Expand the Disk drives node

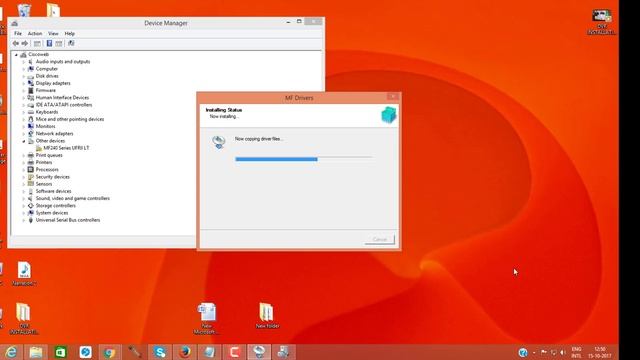point(24,76)
